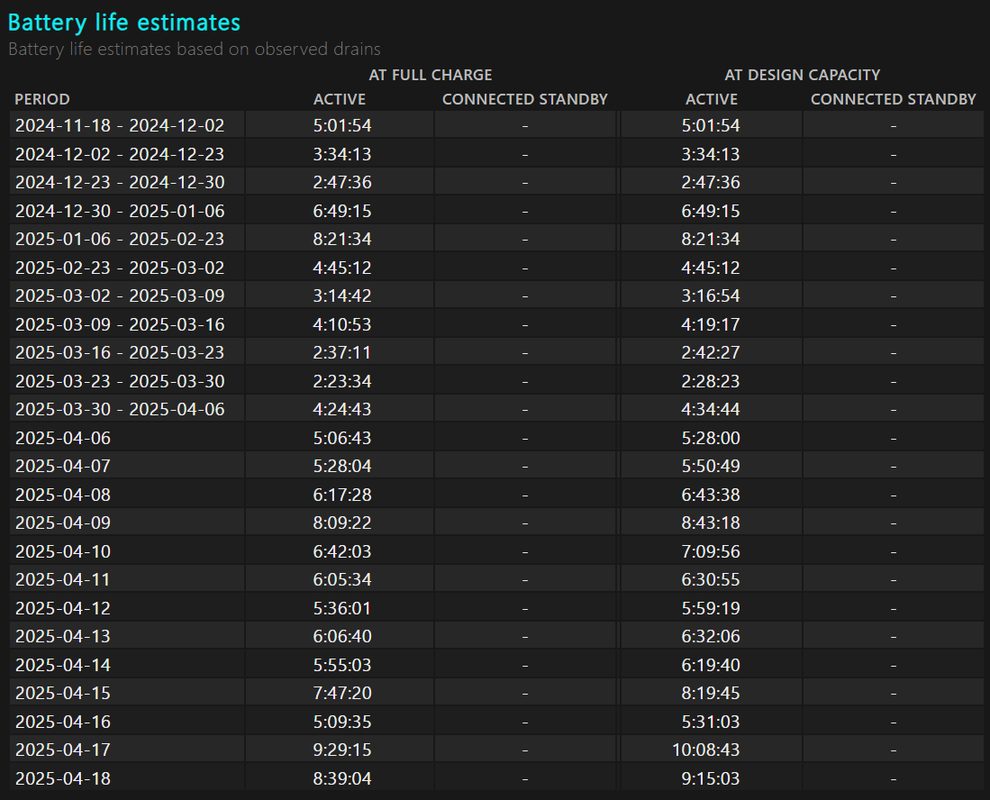Select period 2025-03-23 - 2025-03-30

120,381
